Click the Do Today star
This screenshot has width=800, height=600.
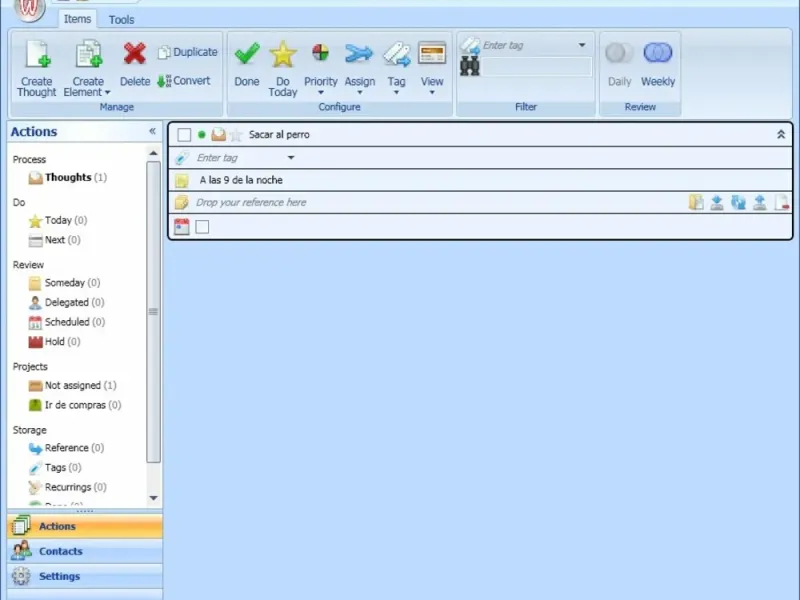click(x=283, y=54)
